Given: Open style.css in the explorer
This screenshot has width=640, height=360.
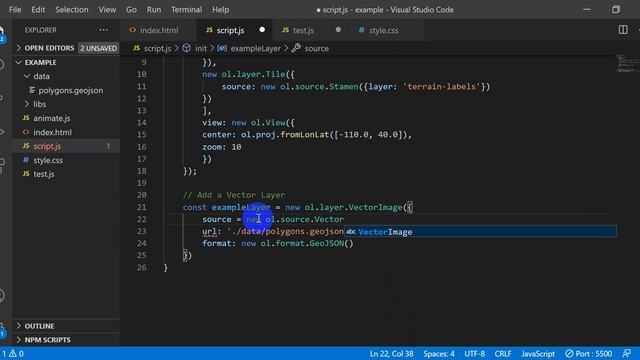Looking at the screenshot, I should [x=48, y=160].
